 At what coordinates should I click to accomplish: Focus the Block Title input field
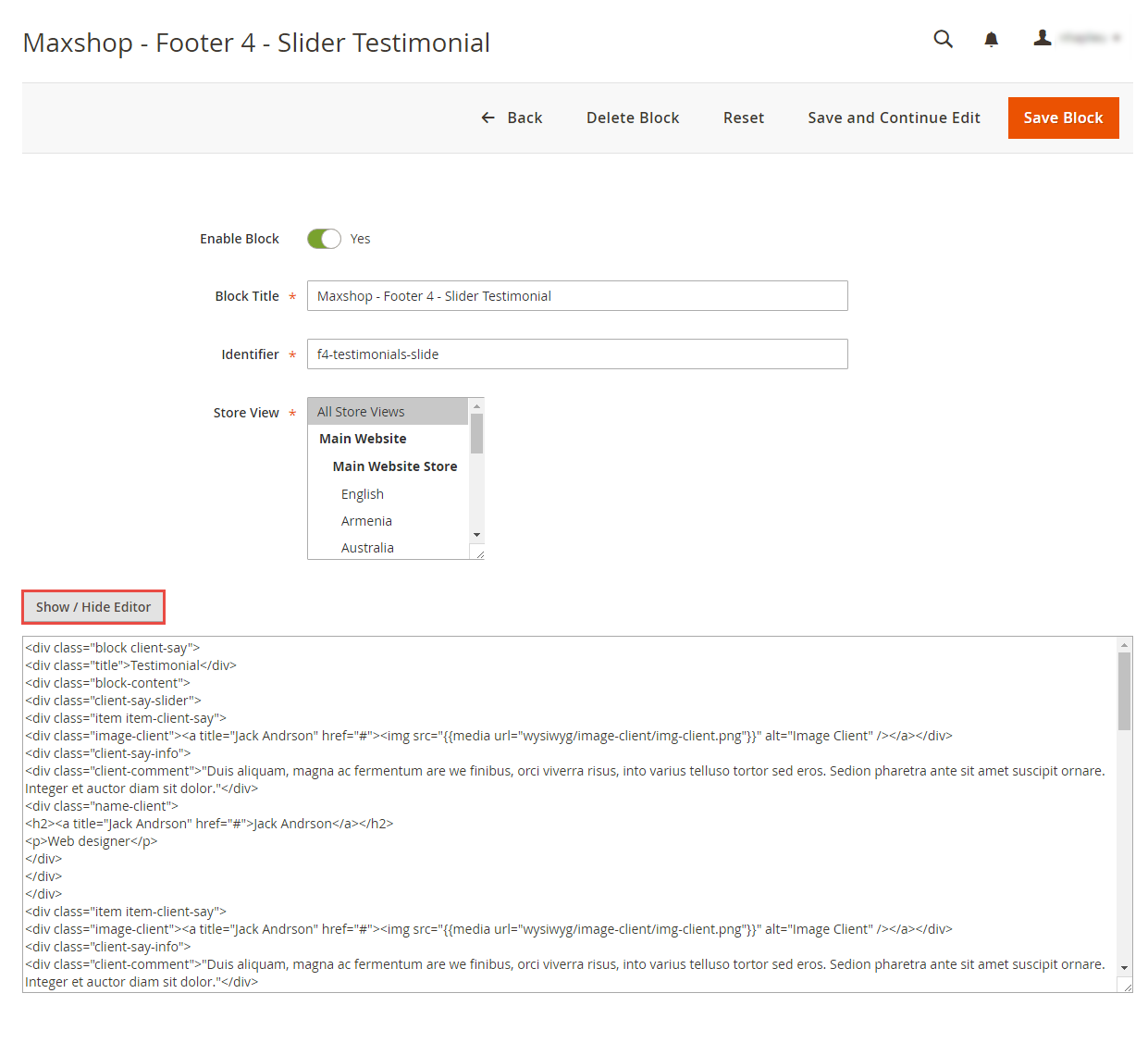(x=577, y=296)
